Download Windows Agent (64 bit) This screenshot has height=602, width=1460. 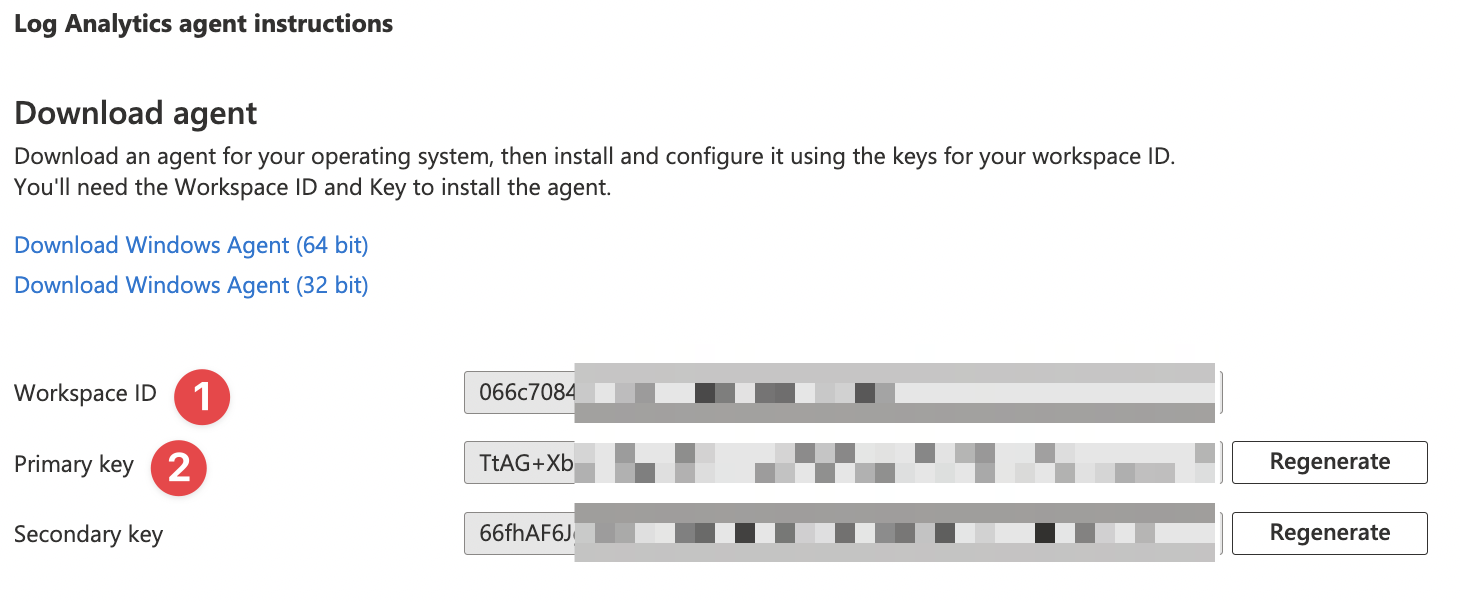[x=190, y=244]
